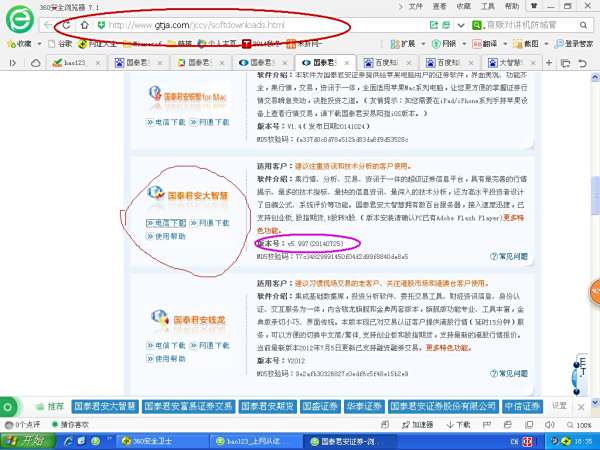Screen dimensions: 600x450
Task: Open 使用帮助 under 国泰君安大智慧
Action: click(166, 236)
